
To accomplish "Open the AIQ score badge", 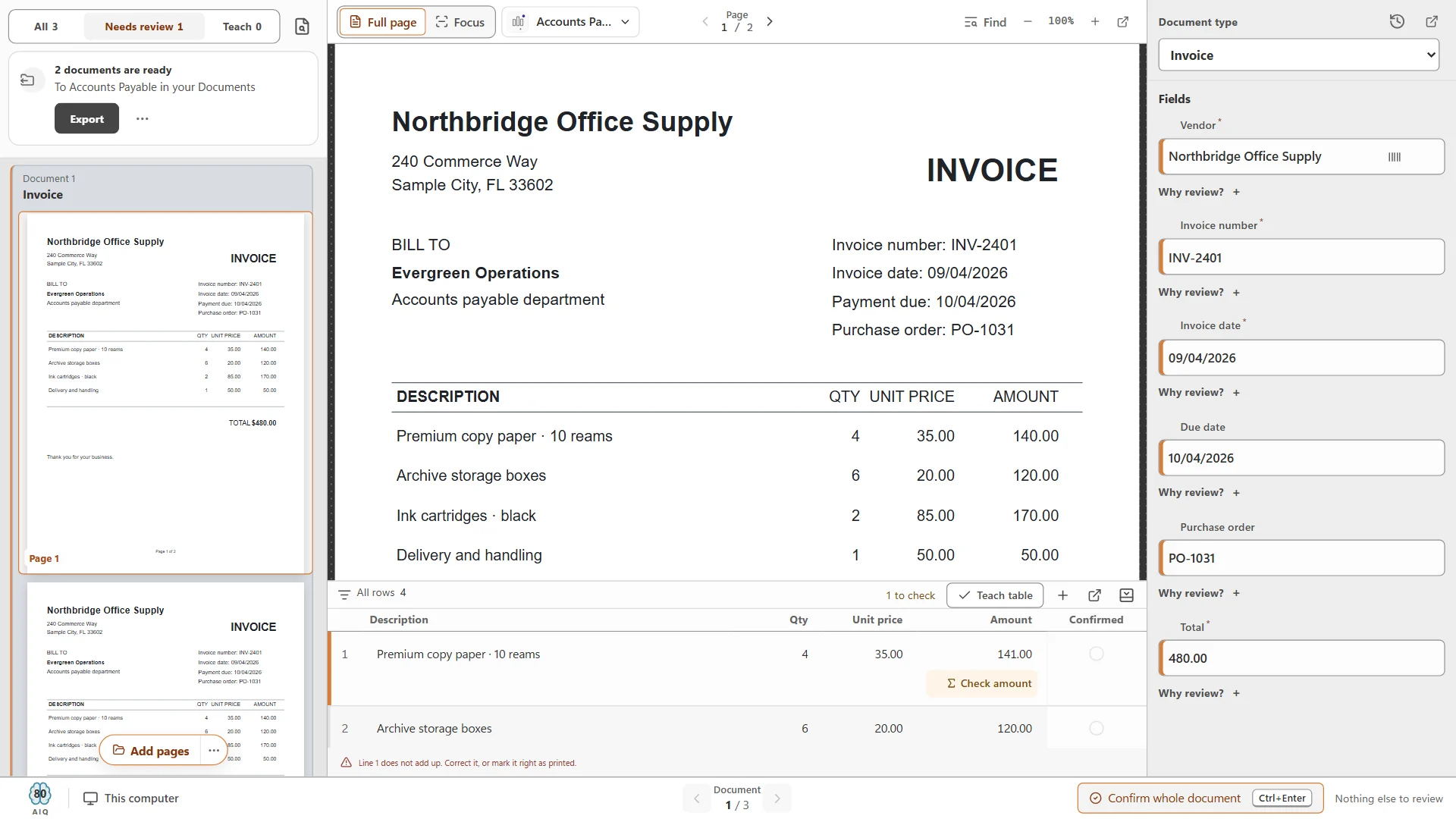I will tap(40, 798).
